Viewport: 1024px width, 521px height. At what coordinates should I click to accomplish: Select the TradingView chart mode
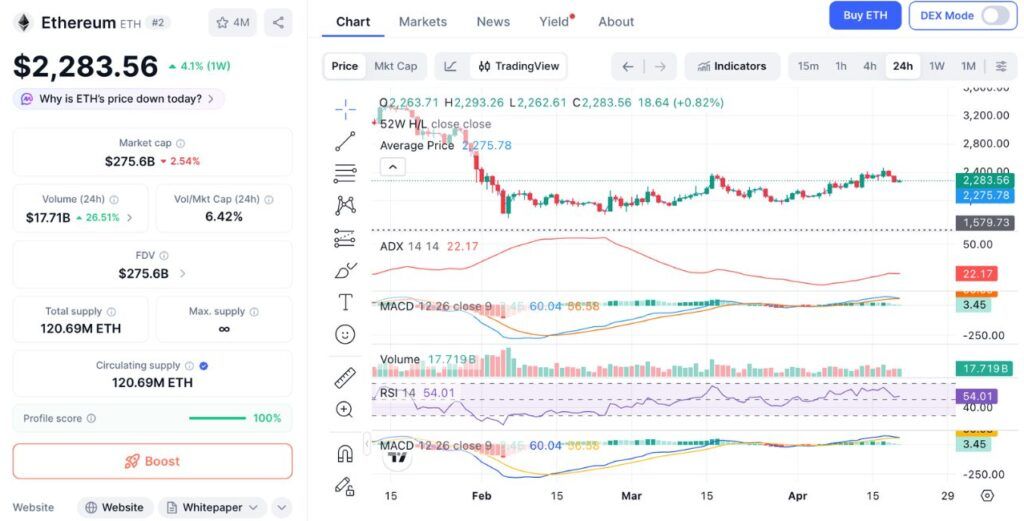pyautogui.click(x=519, y=66)
